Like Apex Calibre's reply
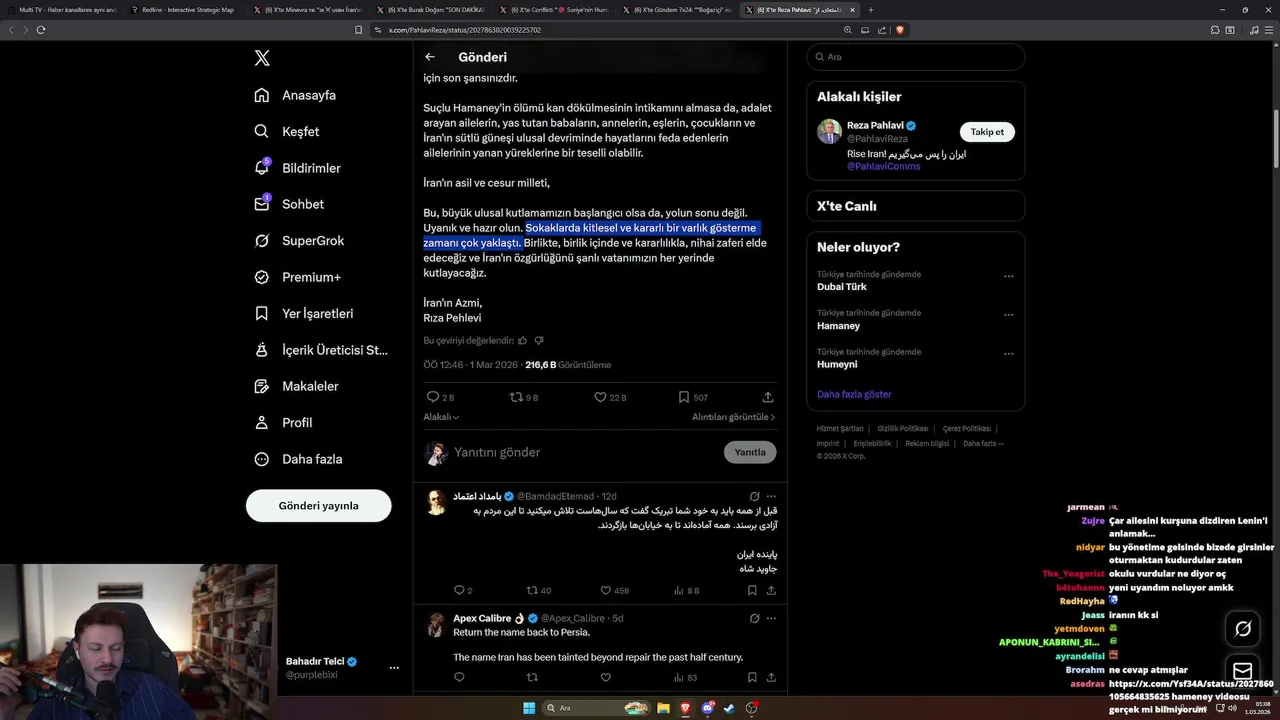 click(605, 677)
